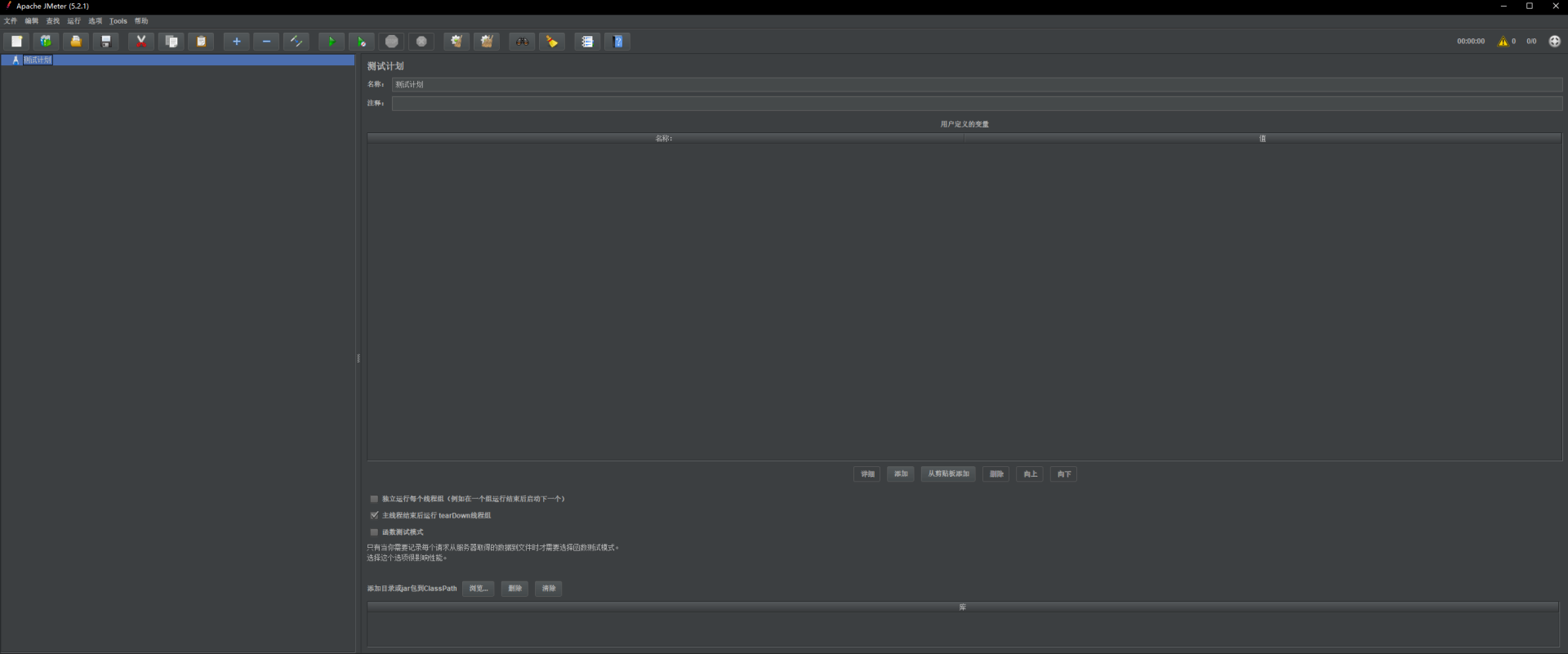Screen dimensions: 1568x654
Task: Click the vertical split pane divider handle
Action: 358,358
